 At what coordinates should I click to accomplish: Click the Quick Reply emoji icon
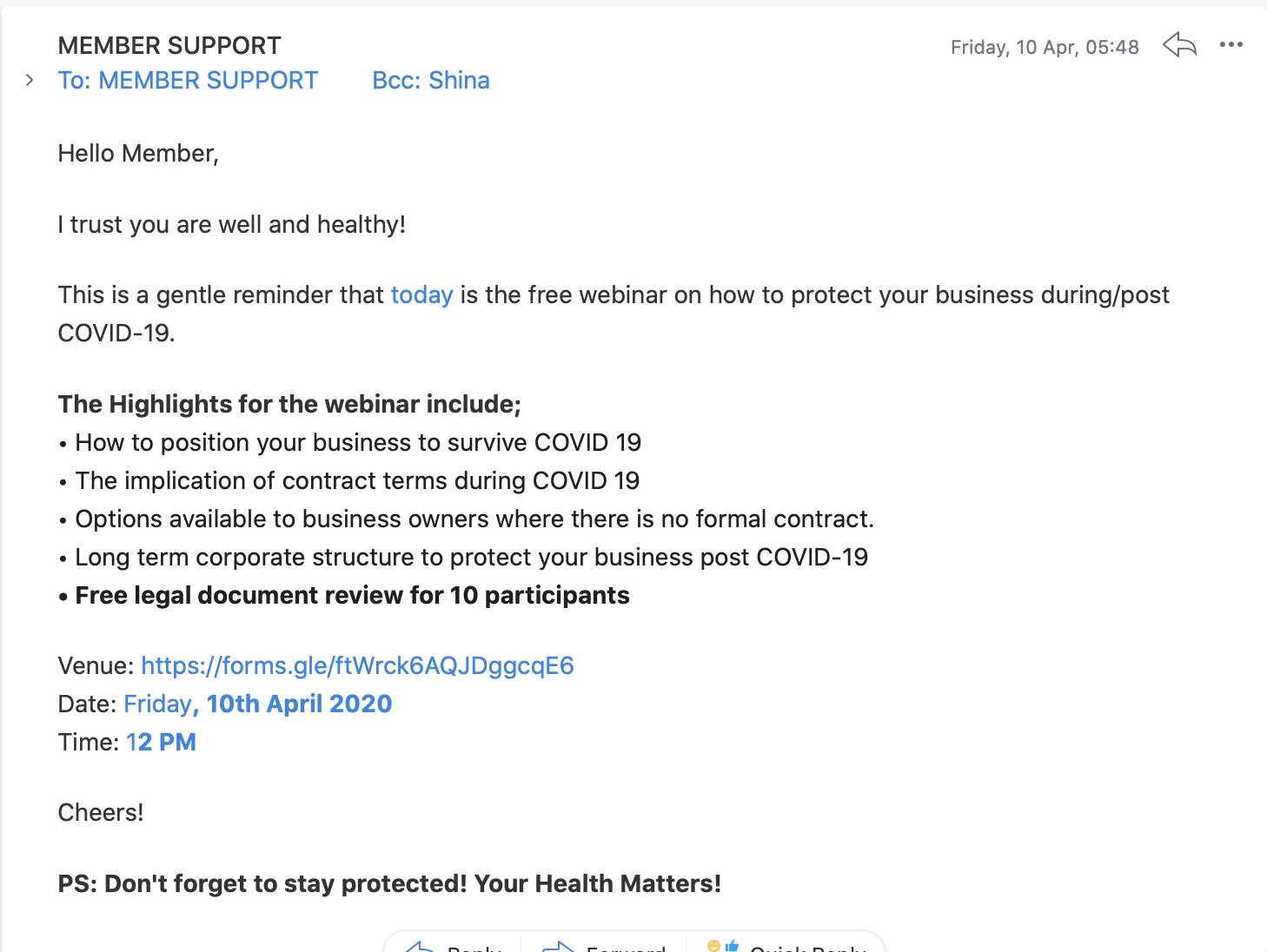click(x=714, y=946)
